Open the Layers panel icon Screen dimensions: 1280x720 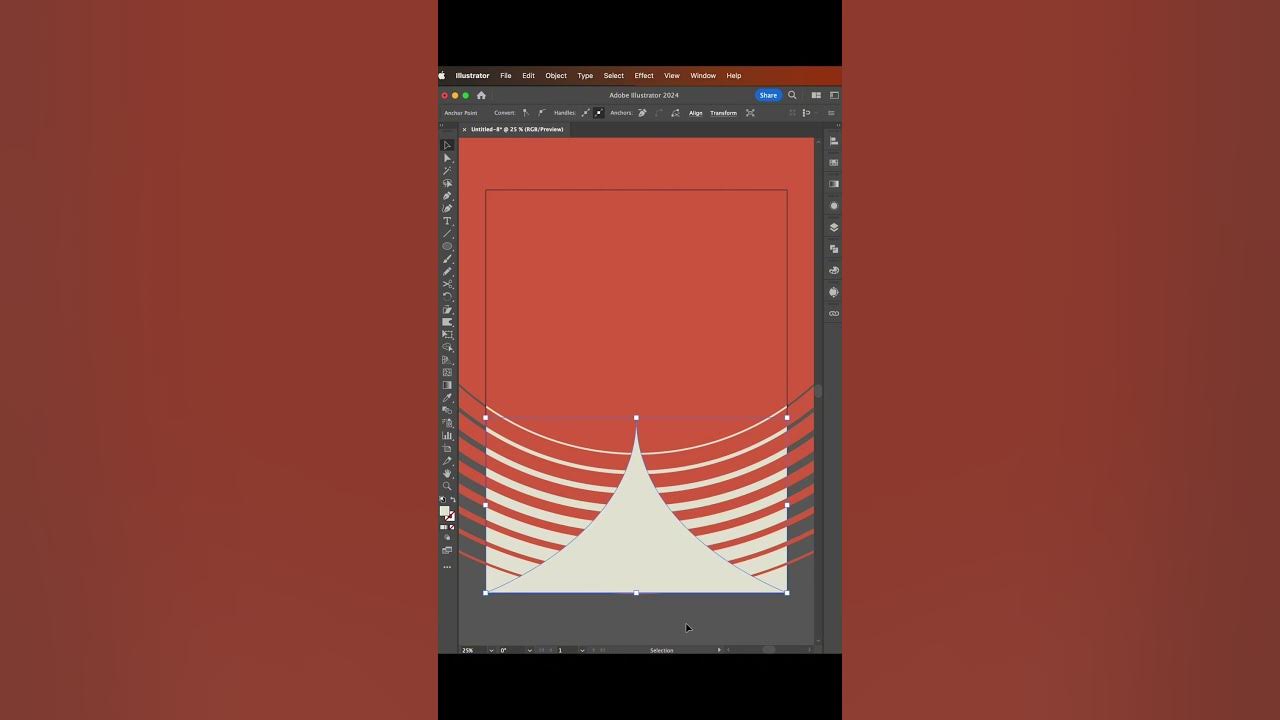[x=834, y=227]
